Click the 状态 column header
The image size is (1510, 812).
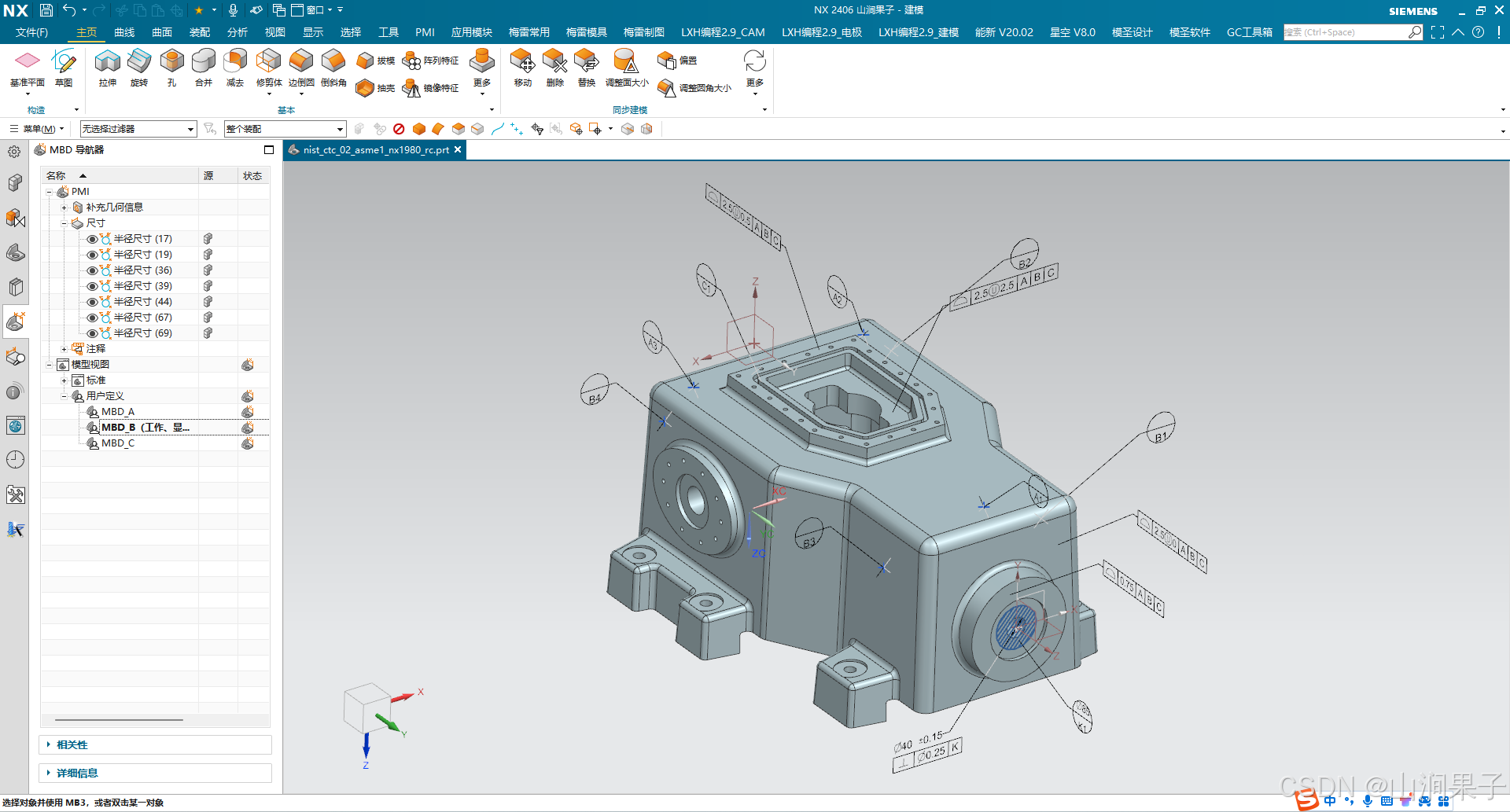pos(252,176)
